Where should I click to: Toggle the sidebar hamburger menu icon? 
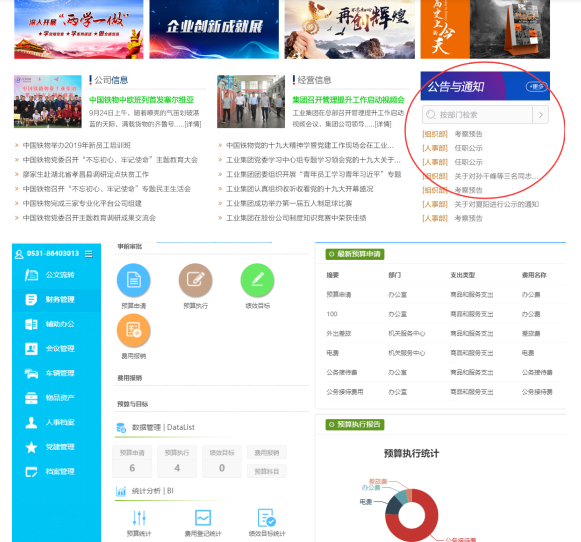click(89, 254)
